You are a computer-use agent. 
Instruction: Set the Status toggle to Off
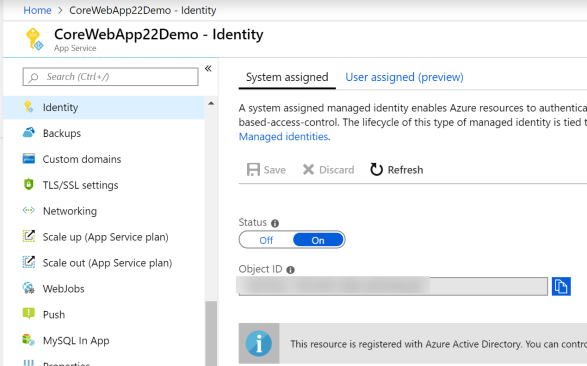tap(266, 240)
